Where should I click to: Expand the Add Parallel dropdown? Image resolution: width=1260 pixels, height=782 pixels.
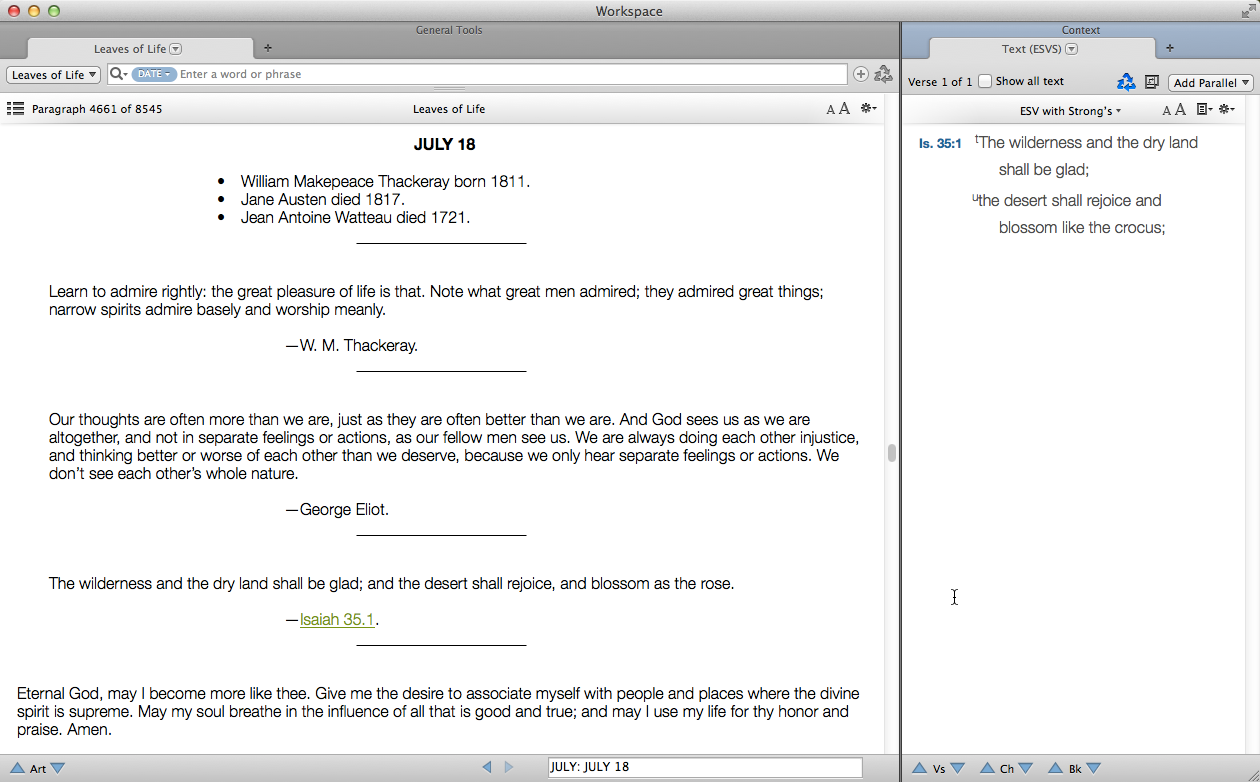(x=1210, y=83)
